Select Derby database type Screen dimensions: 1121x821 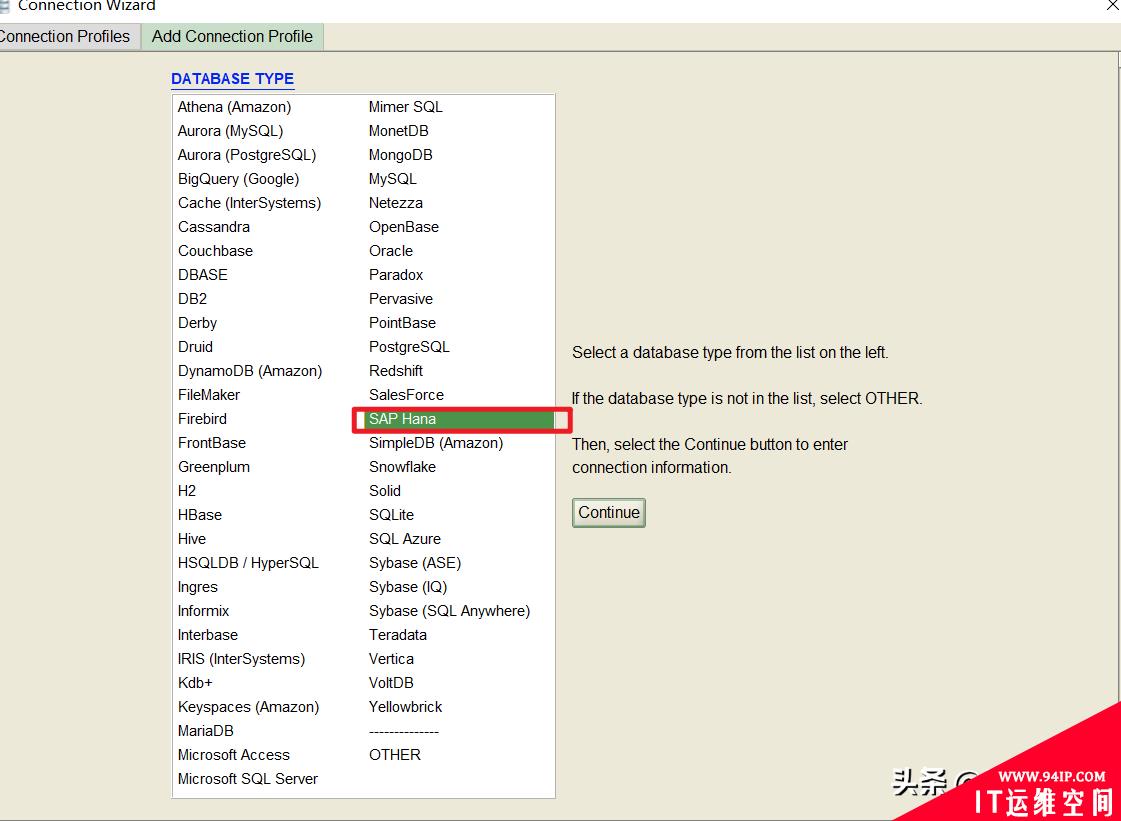[x=197, y=323]
